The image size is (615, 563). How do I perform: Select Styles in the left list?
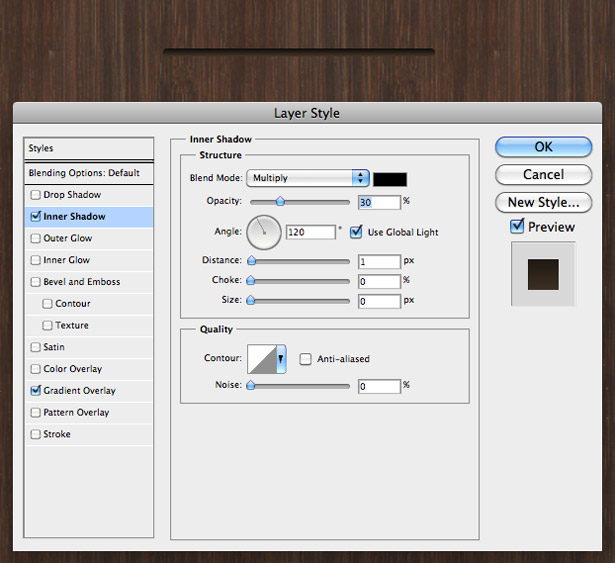click(x=89, y=148)
